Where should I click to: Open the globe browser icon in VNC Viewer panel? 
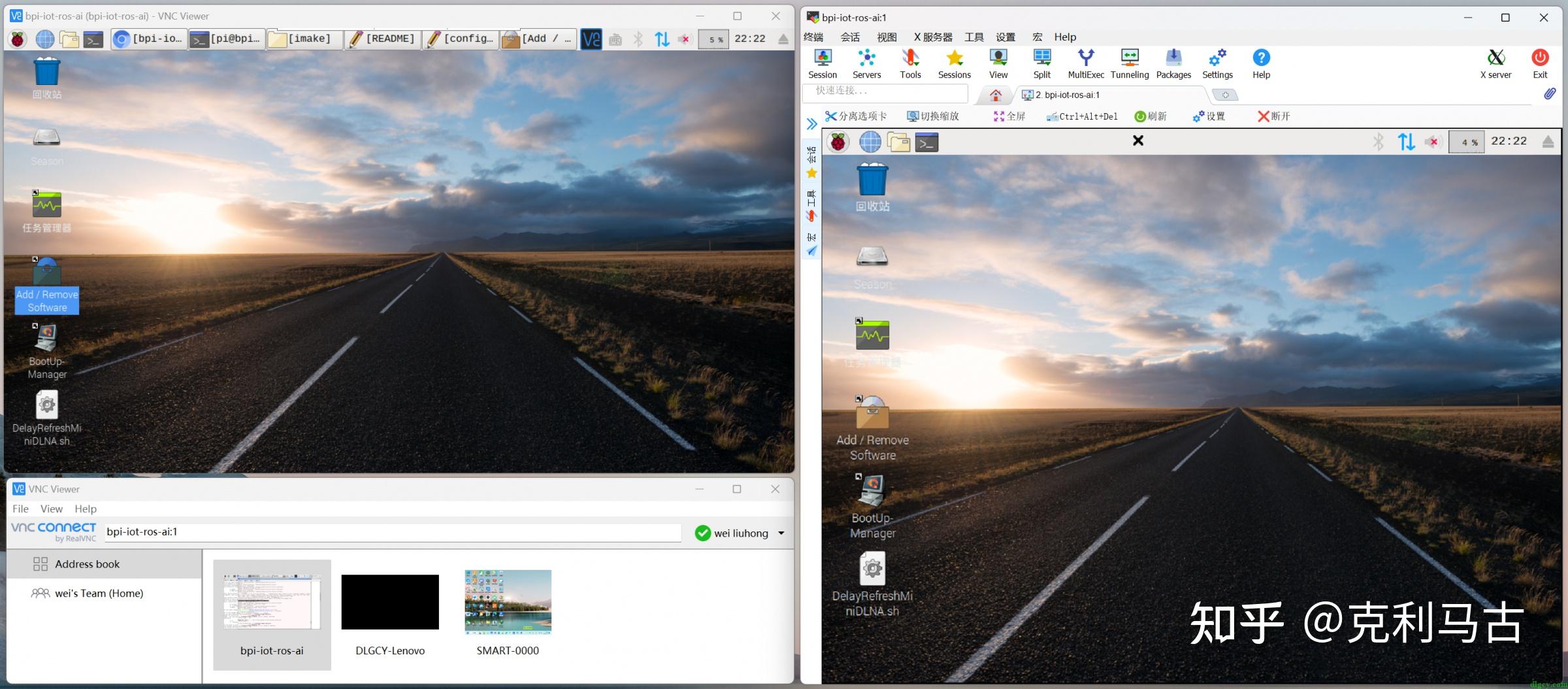(x=45, y=39)
